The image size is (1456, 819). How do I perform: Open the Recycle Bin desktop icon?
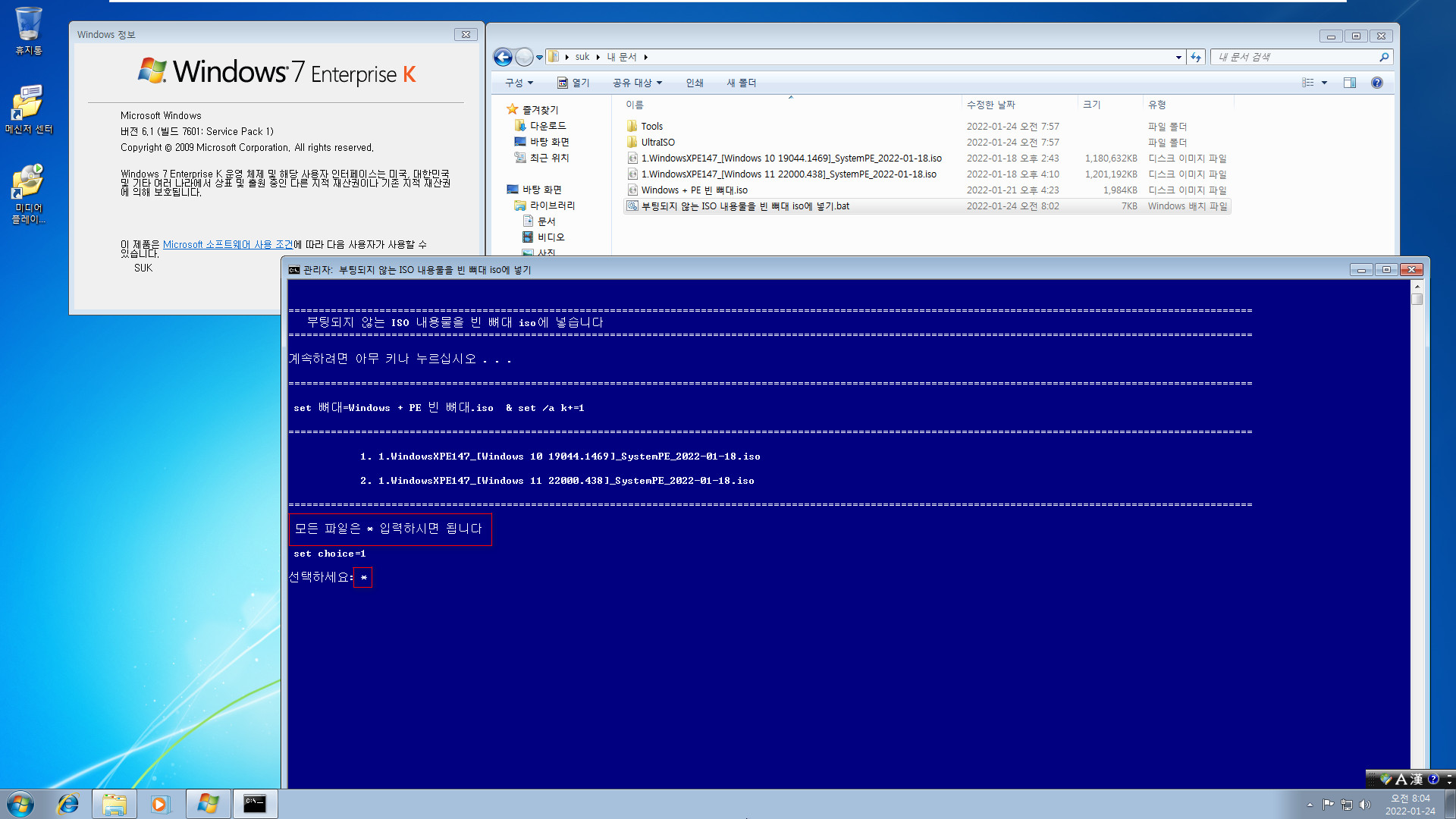point(29,30)
